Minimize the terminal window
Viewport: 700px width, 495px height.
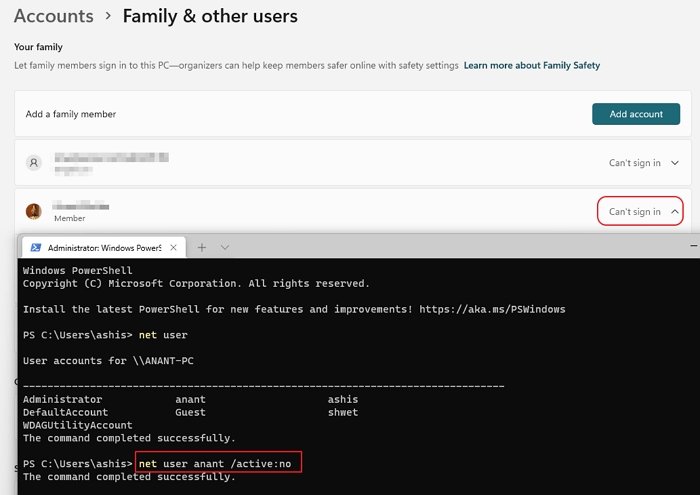[x=694, y=246]
